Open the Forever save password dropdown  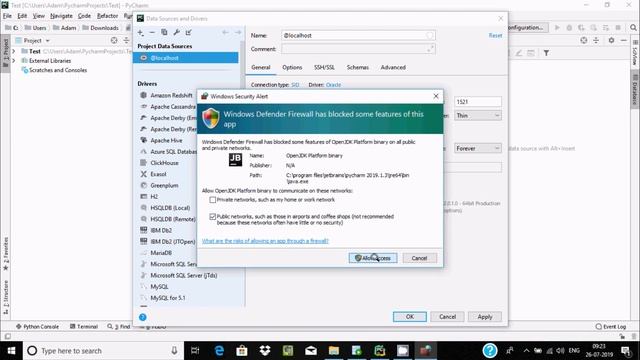coord(478,149)
